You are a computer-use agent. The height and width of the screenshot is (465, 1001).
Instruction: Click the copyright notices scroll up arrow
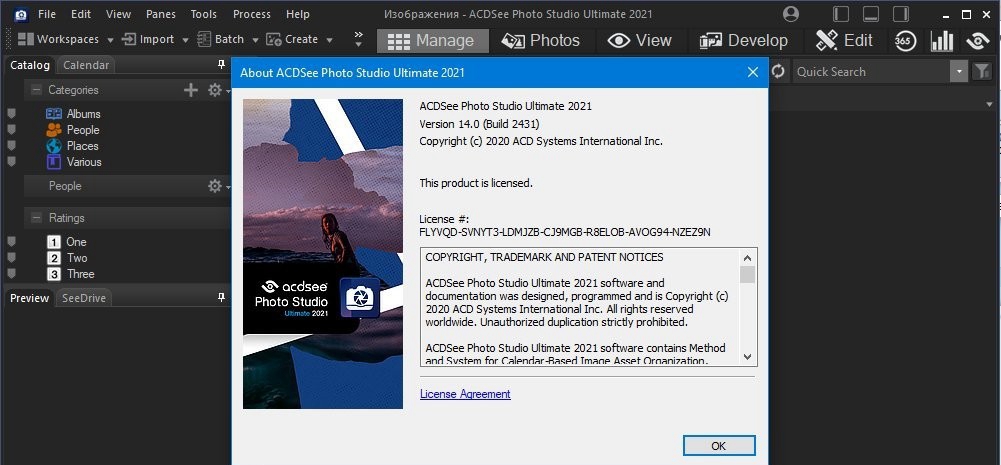coord(748,257)
